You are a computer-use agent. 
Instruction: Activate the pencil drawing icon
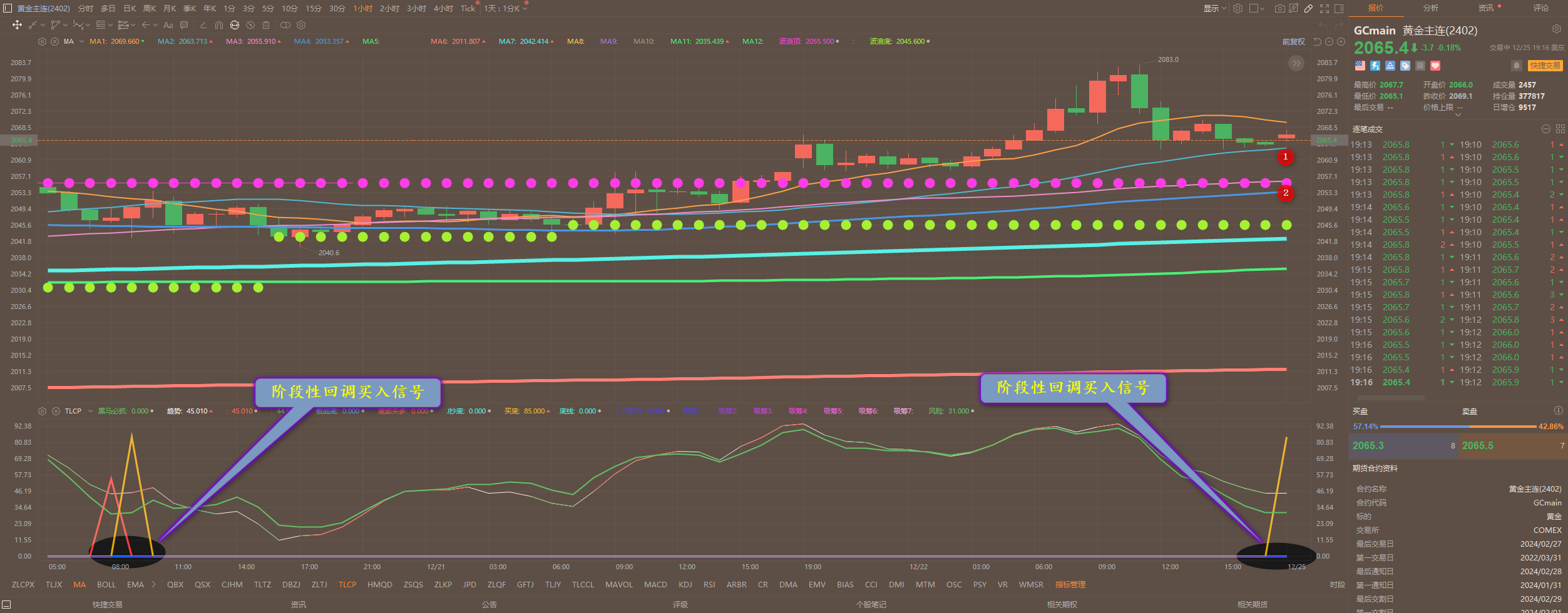[1309, 8]
